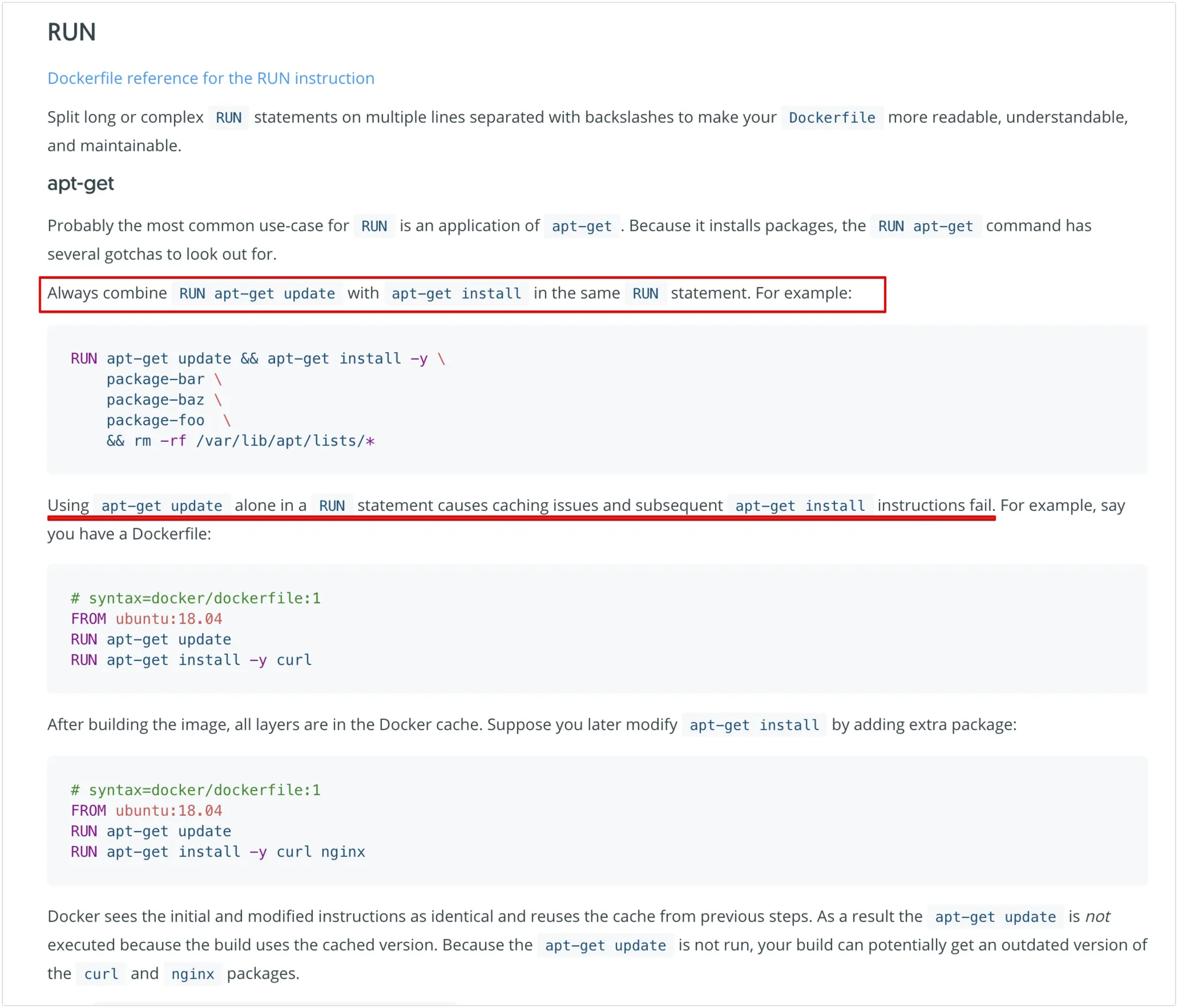Click the package-bar line in code block
Viewport: 1178px width, 1008px height.
point(155,380)
